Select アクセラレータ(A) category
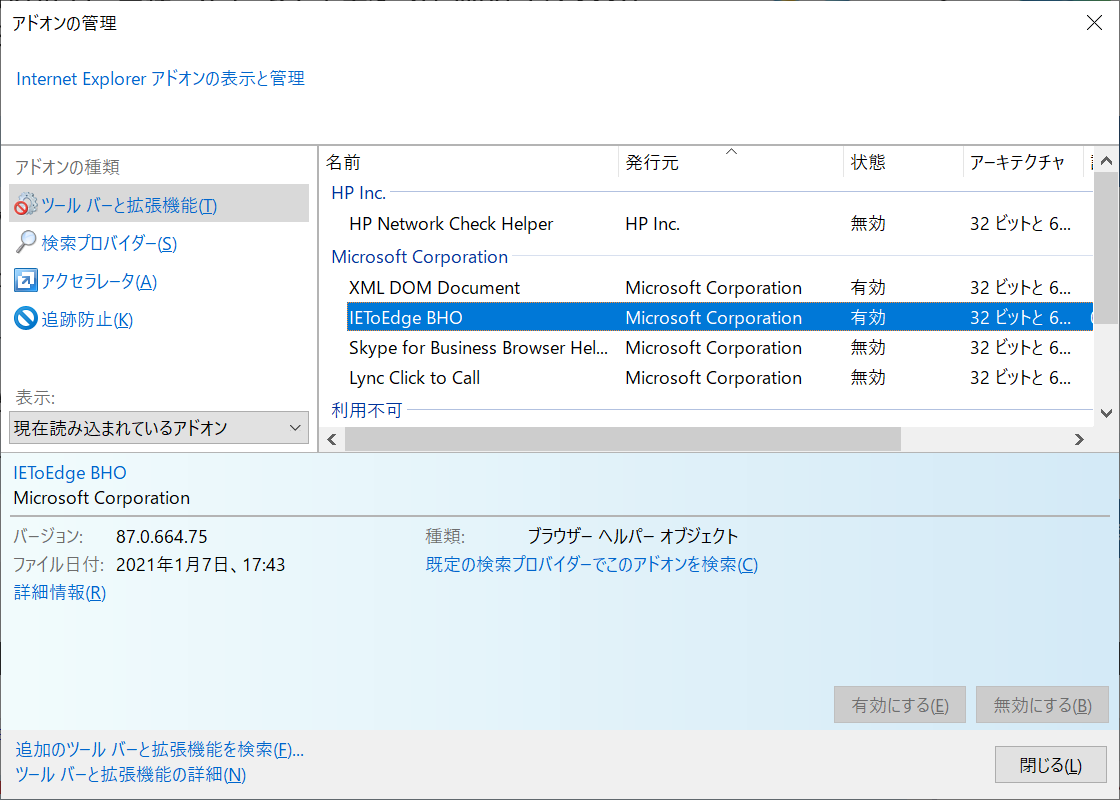The height and width of the screenshot is (800, 1120). (x=99, y=281)
